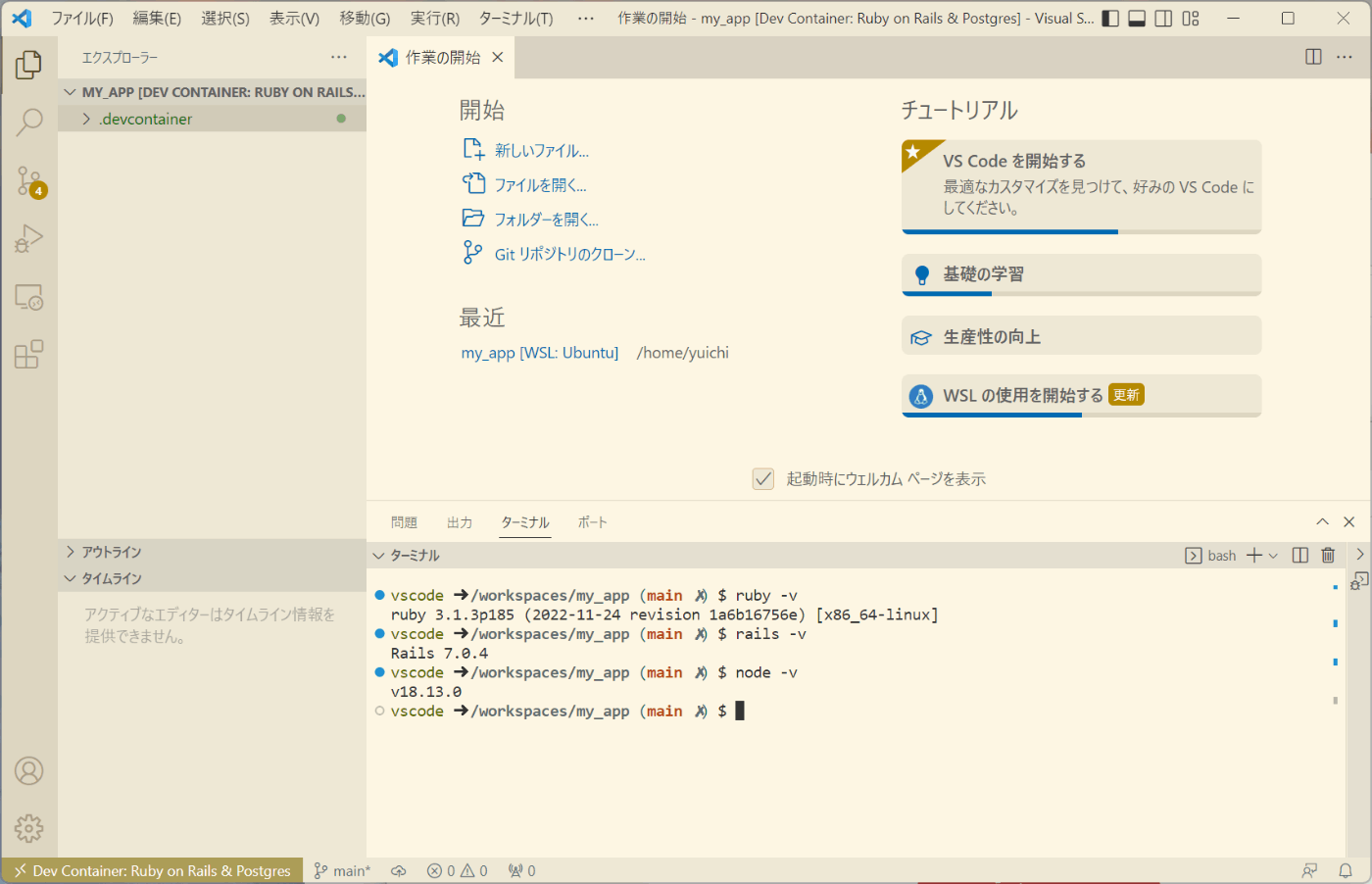Open the Accounts icon in activity bar
Viewport: 1372px width, 884px height.
click(x=28, y=771)
